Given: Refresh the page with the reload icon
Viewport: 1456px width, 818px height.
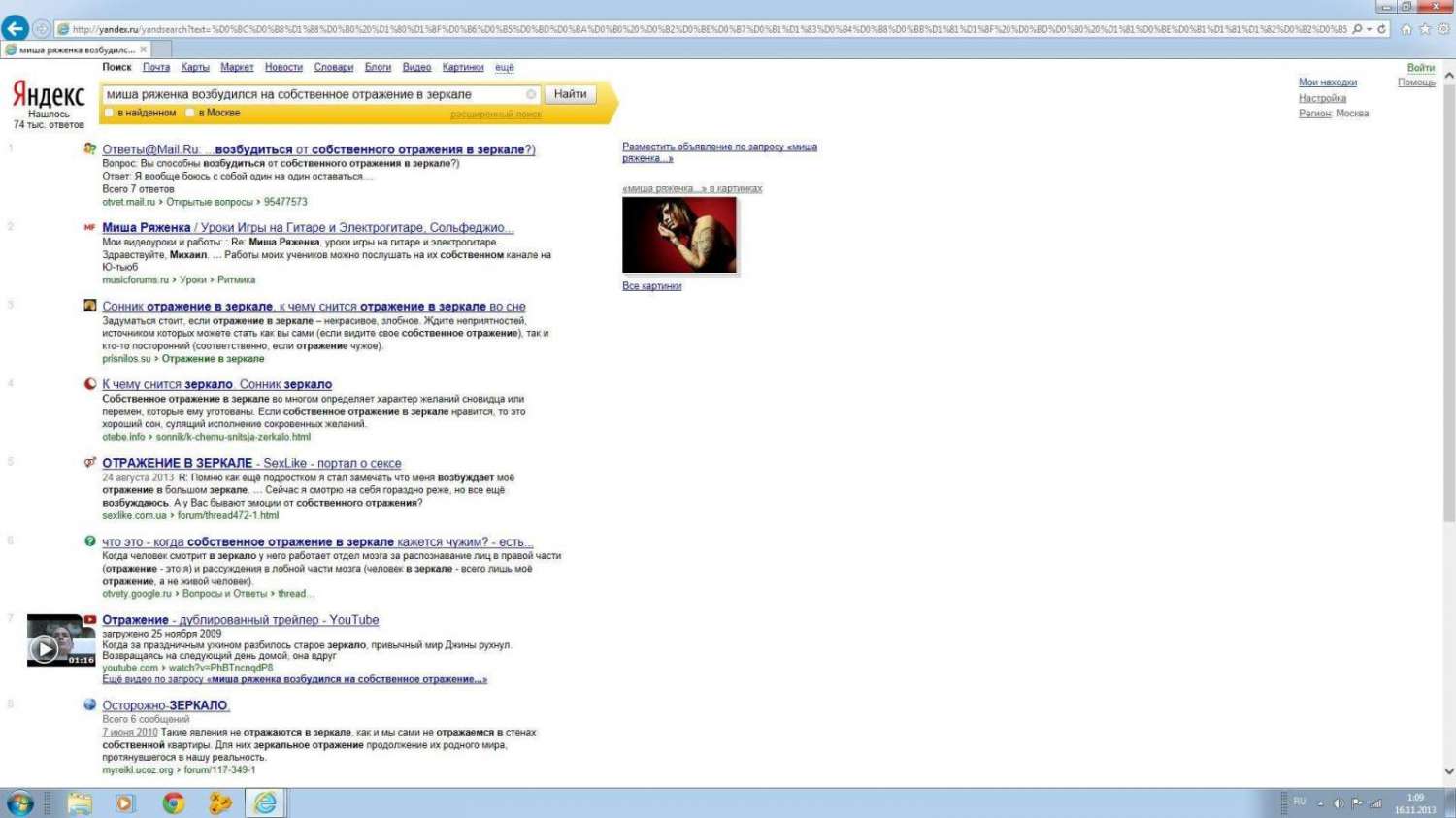Looking at the screenshot, I should click(1381, 29).
